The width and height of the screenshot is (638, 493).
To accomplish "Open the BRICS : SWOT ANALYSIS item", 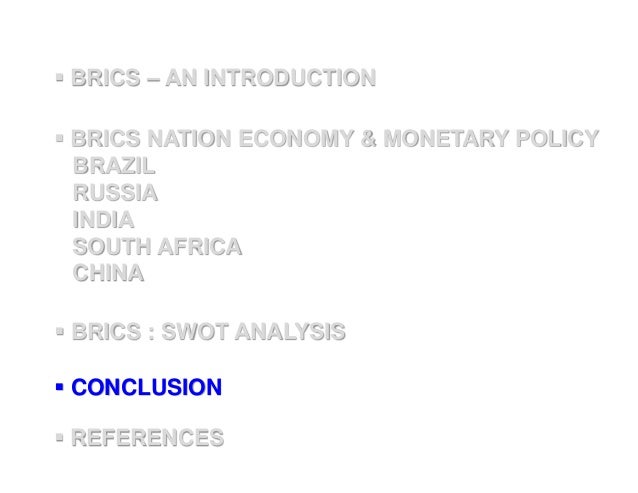I will pos(208,331).
